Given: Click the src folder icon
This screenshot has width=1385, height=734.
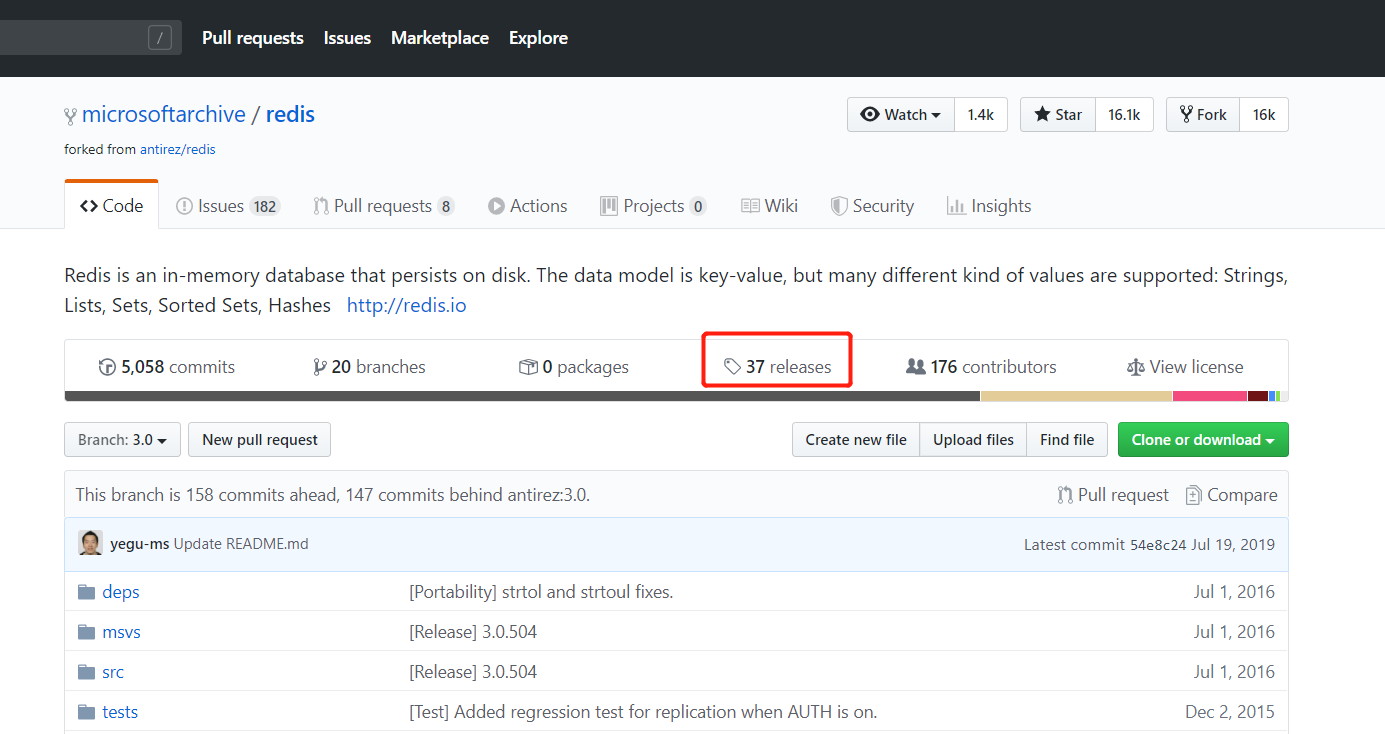Looking at the screenshot, I should click(x=87, y=672).
